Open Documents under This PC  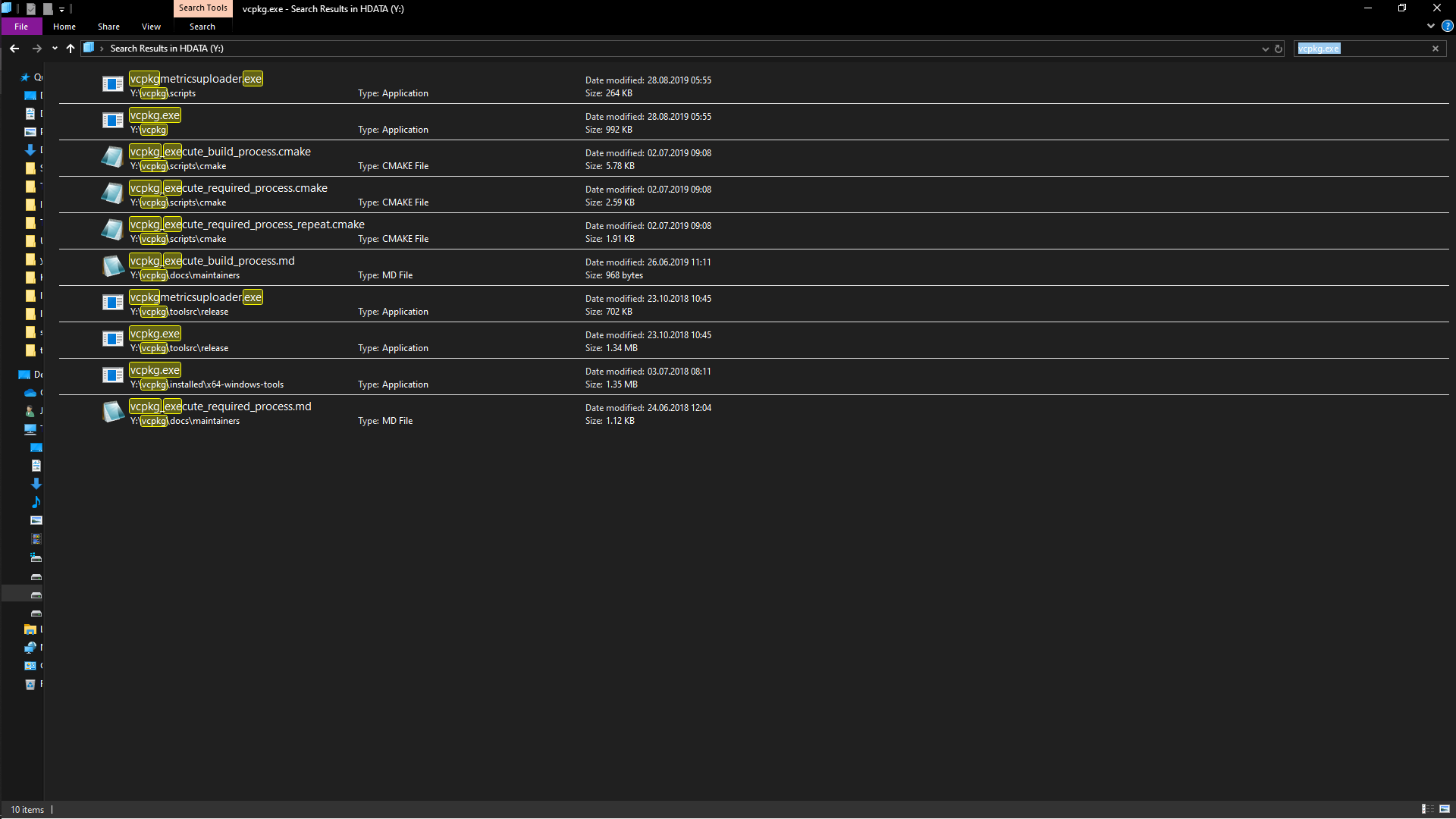[36, 466]
